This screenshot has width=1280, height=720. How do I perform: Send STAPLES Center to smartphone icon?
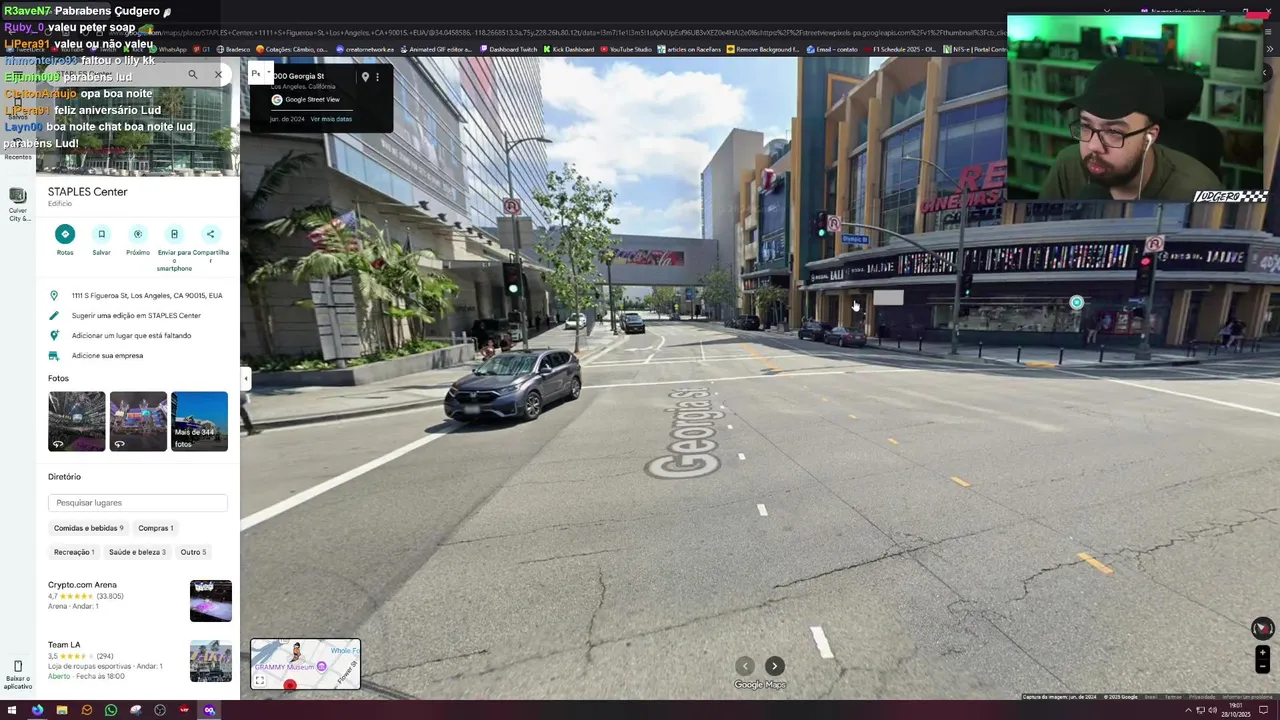(x=174, y=234)
